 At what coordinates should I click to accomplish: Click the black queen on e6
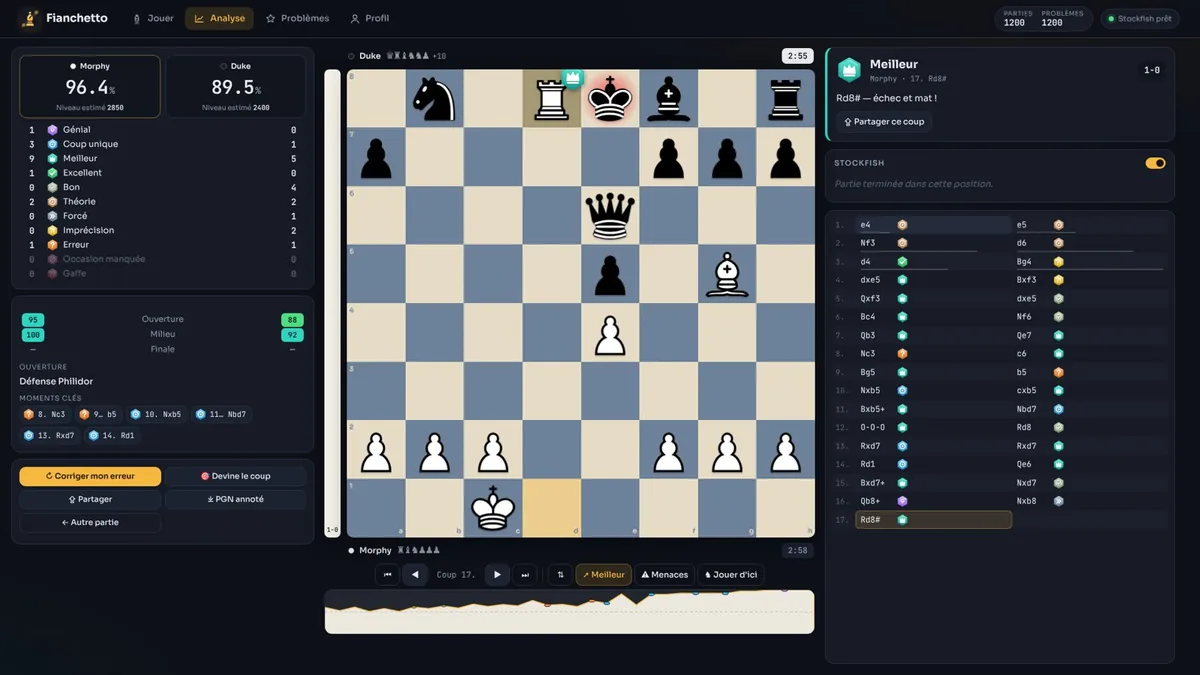tap(610, 215)
